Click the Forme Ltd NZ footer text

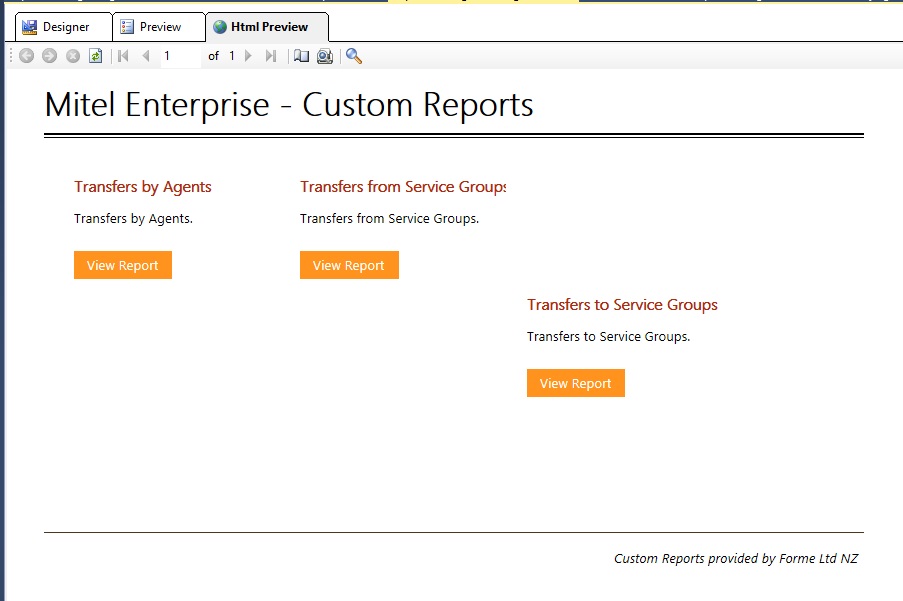[x=736, y=558]
